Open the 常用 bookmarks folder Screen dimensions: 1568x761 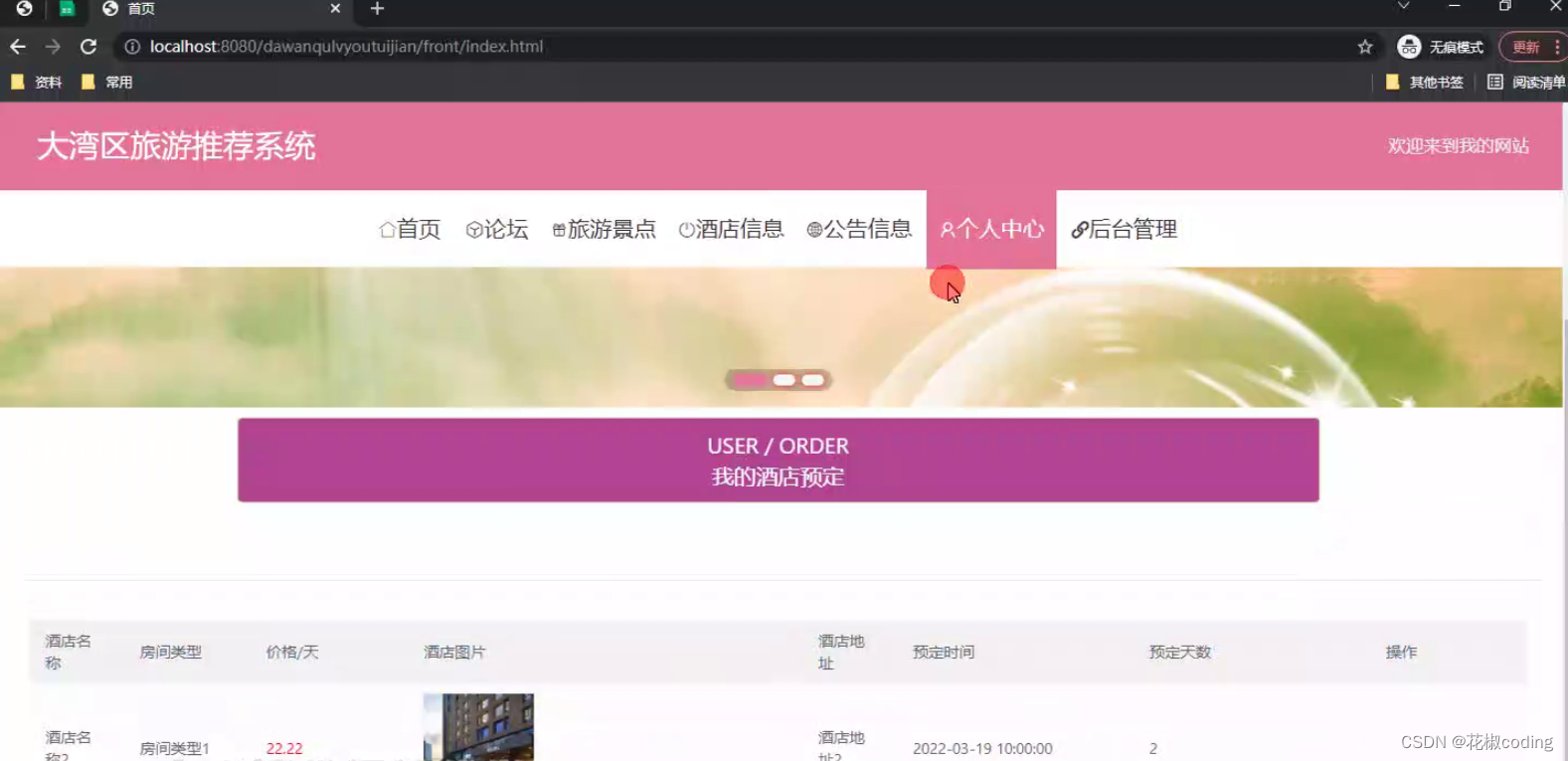107,83
